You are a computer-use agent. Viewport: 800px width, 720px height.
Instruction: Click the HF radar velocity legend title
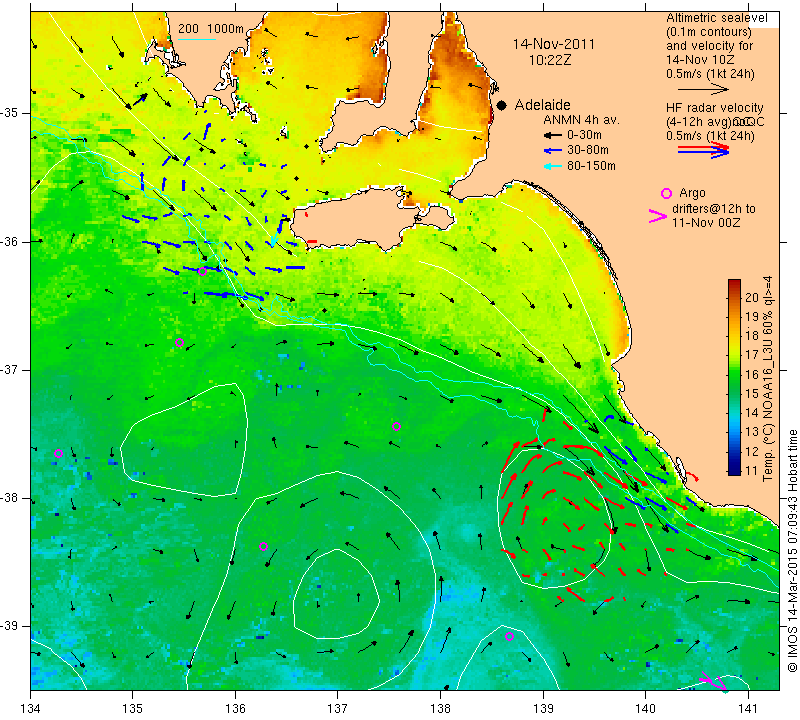click(x=714, y=108)
